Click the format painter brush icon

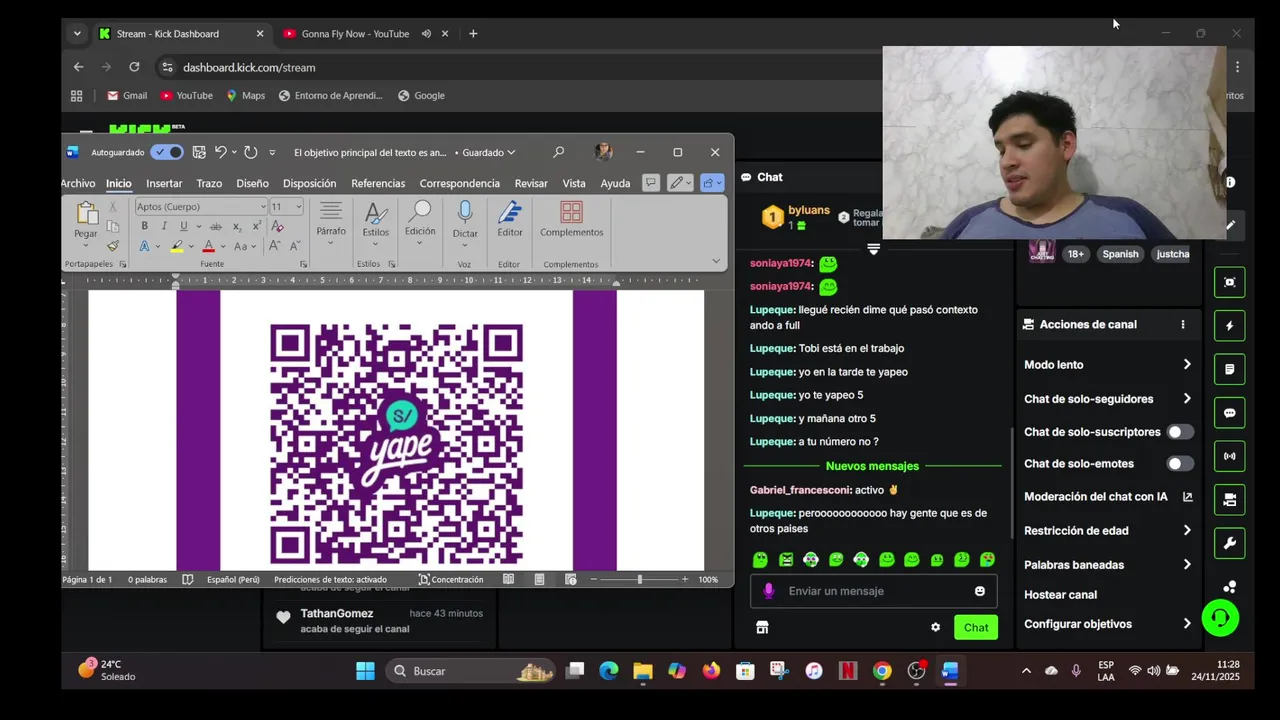[x=113, y=246]
